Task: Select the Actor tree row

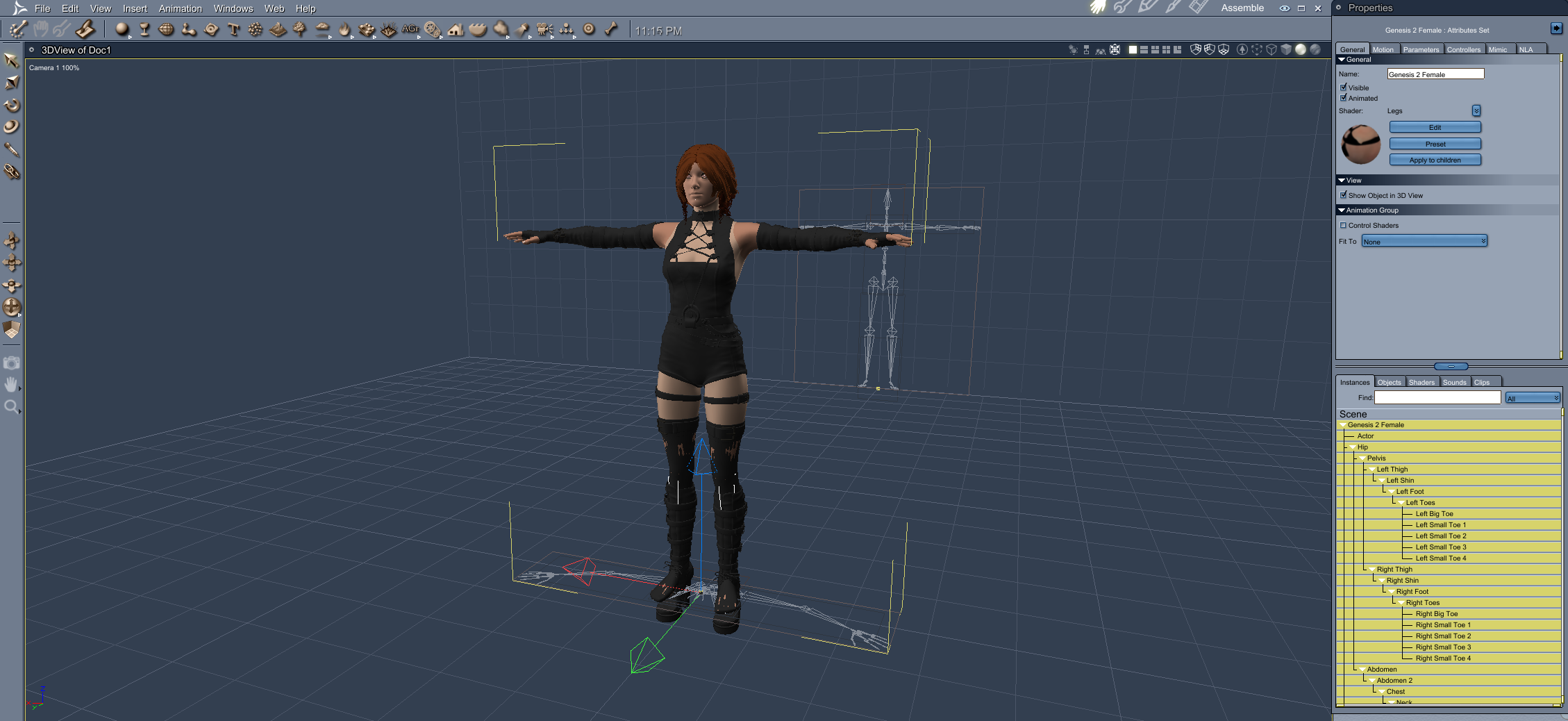Action: pyautogui.click(x=1449, y=436)
